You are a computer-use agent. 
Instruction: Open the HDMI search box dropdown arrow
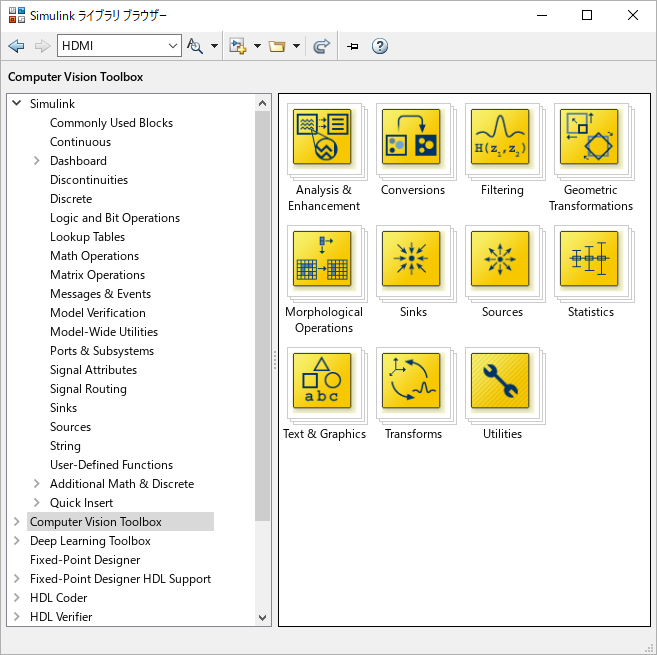pyautogui.click(x=173, y=46)
